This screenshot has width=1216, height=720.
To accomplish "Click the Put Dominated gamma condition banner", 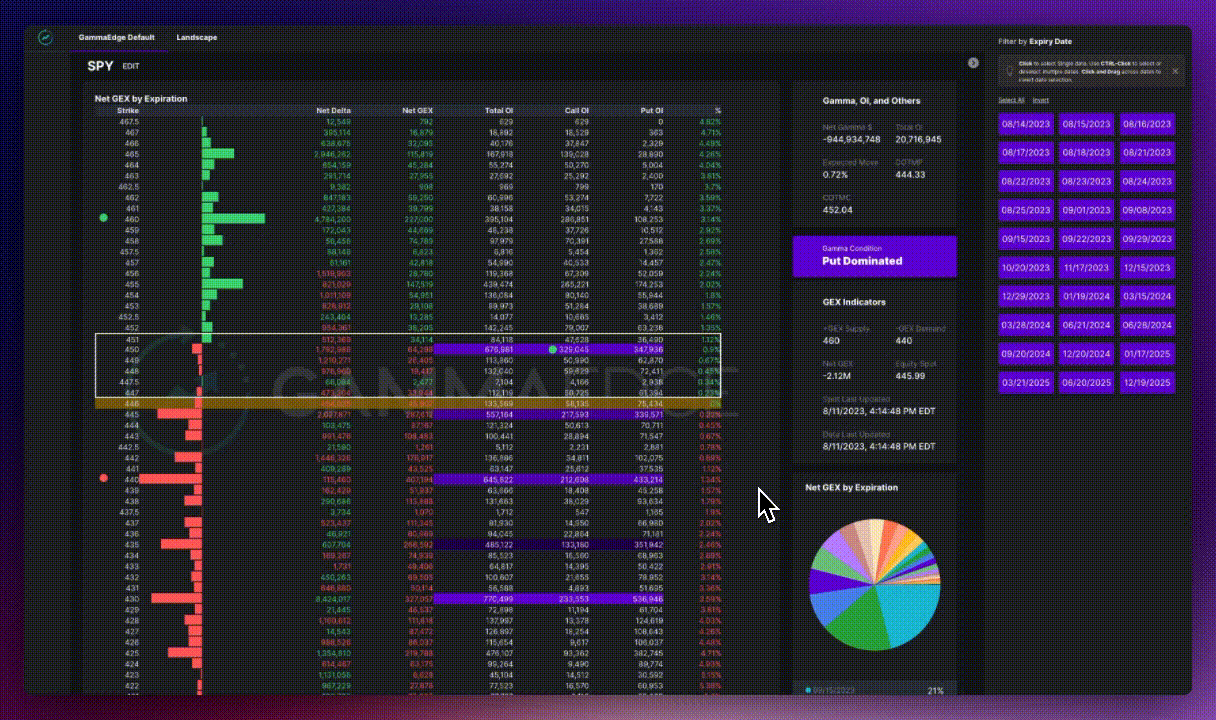I will click(875, 256).
